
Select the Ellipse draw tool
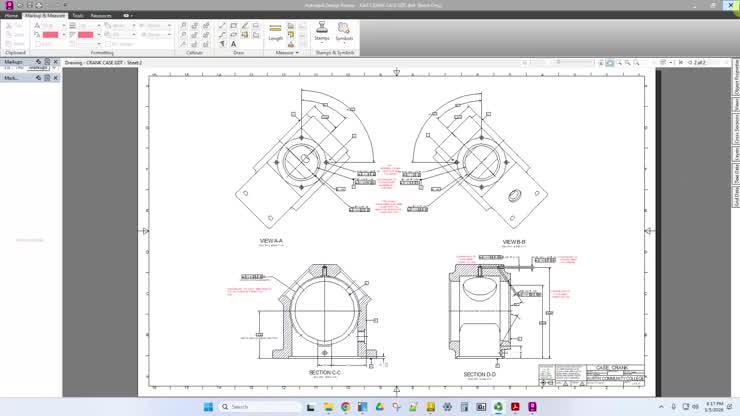point(234,35)
